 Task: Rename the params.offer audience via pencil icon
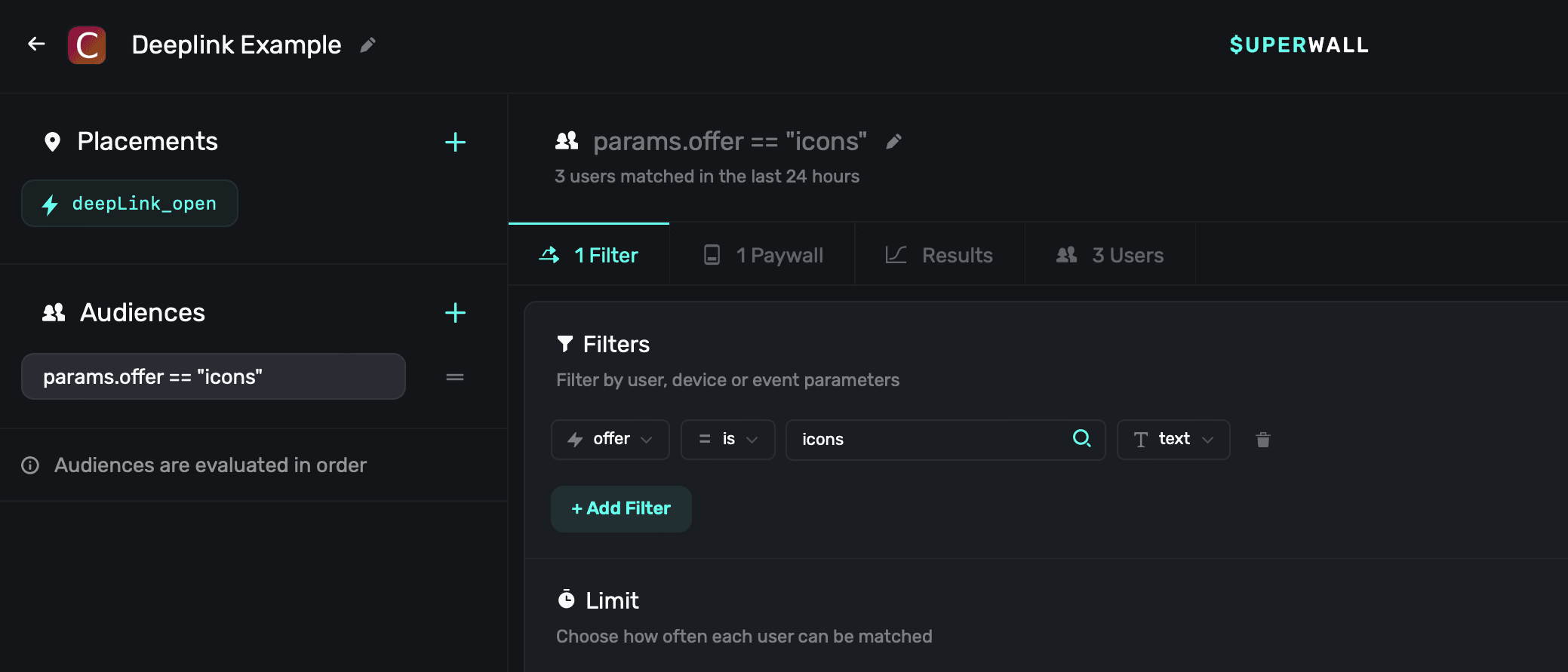[893, 142]
